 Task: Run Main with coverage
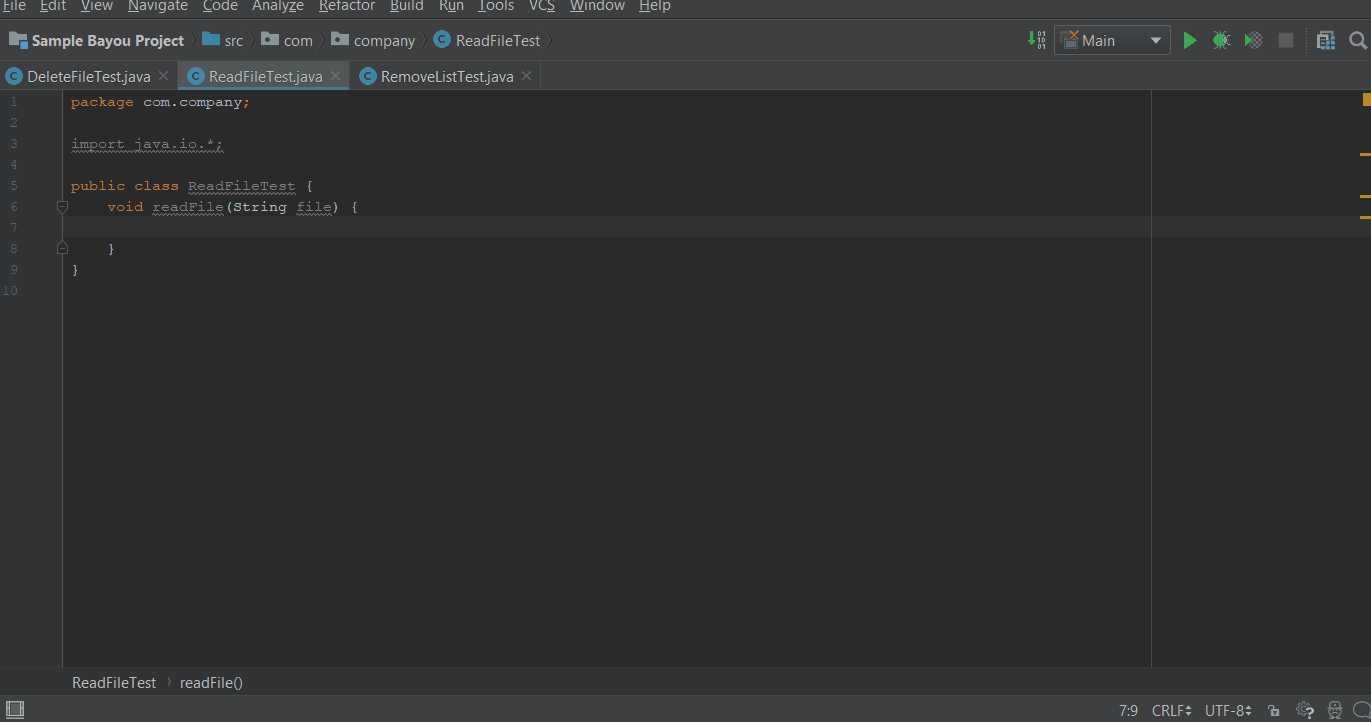point(1253,40)
